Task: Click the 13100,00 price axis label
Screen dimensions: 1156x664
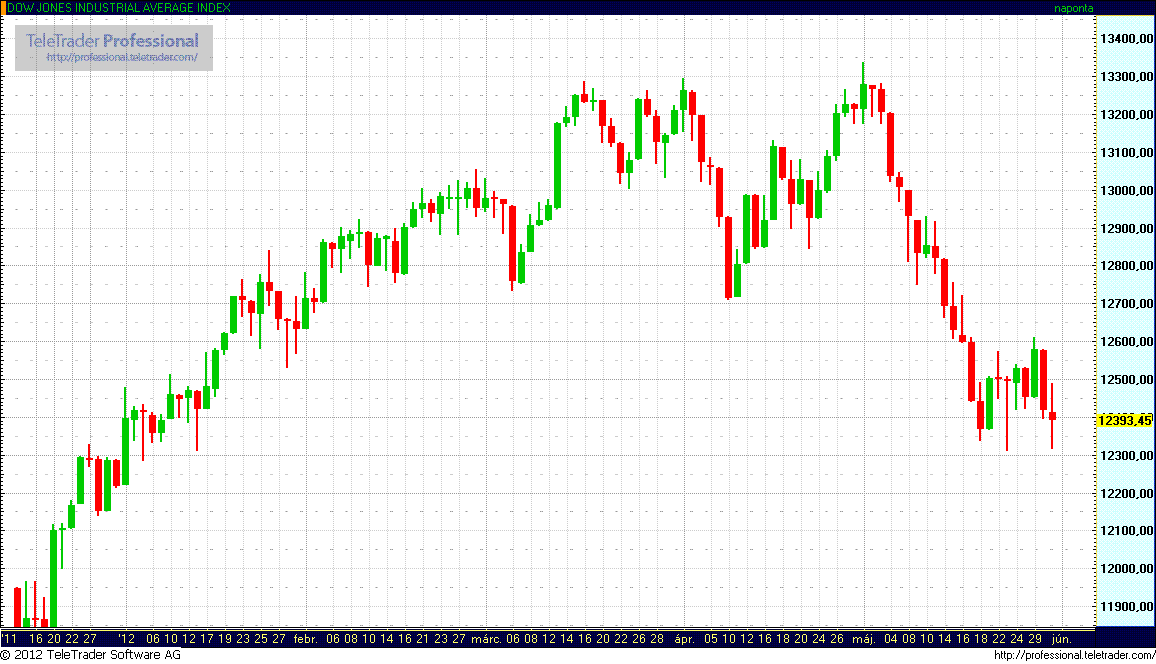Action: pos(1127,153)
